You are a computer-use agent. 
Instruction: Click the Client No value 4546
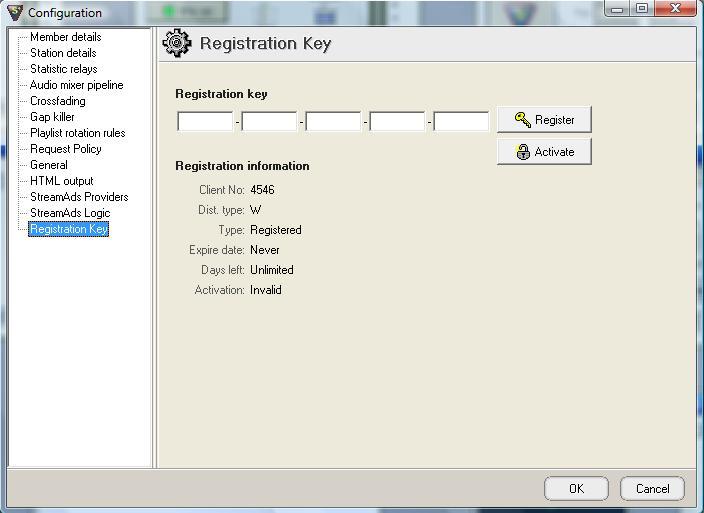coord(262,190)
